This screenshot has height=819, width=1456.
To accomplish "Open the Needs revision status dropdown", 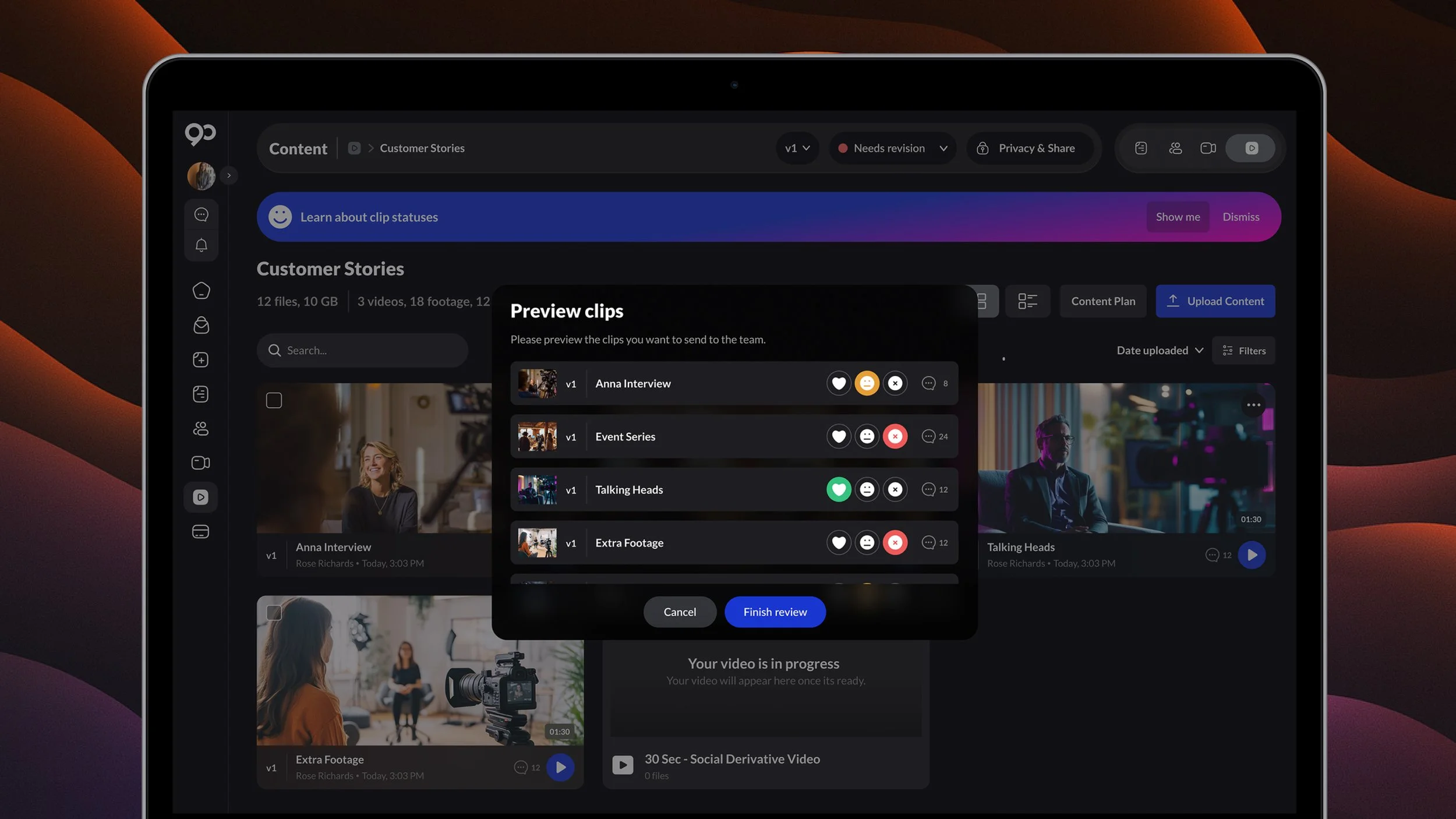I will [x=892, y=148].
